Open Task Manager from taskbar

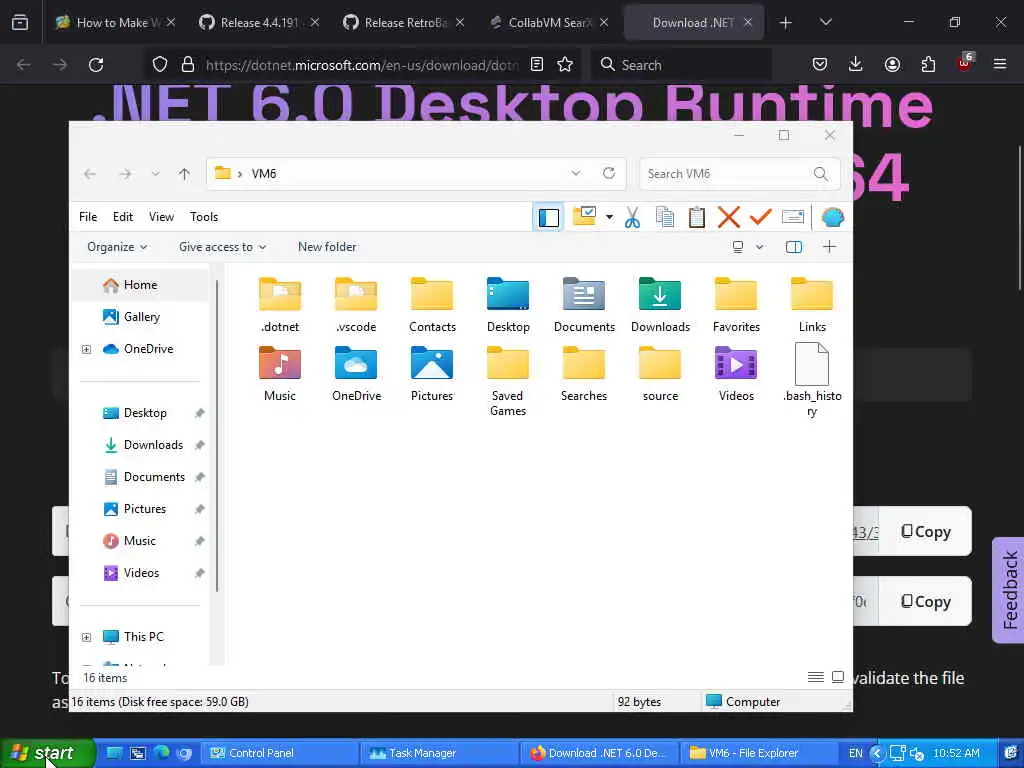[439, 754]
